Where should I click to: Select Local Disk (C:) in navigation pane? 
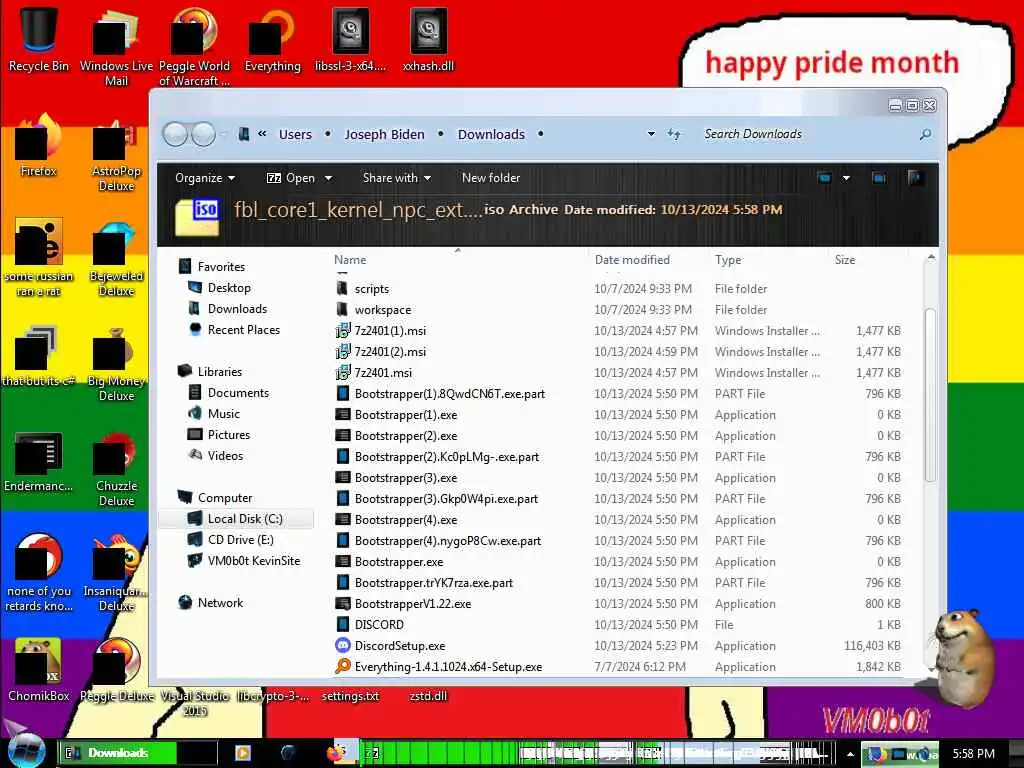tap(245, 519)
